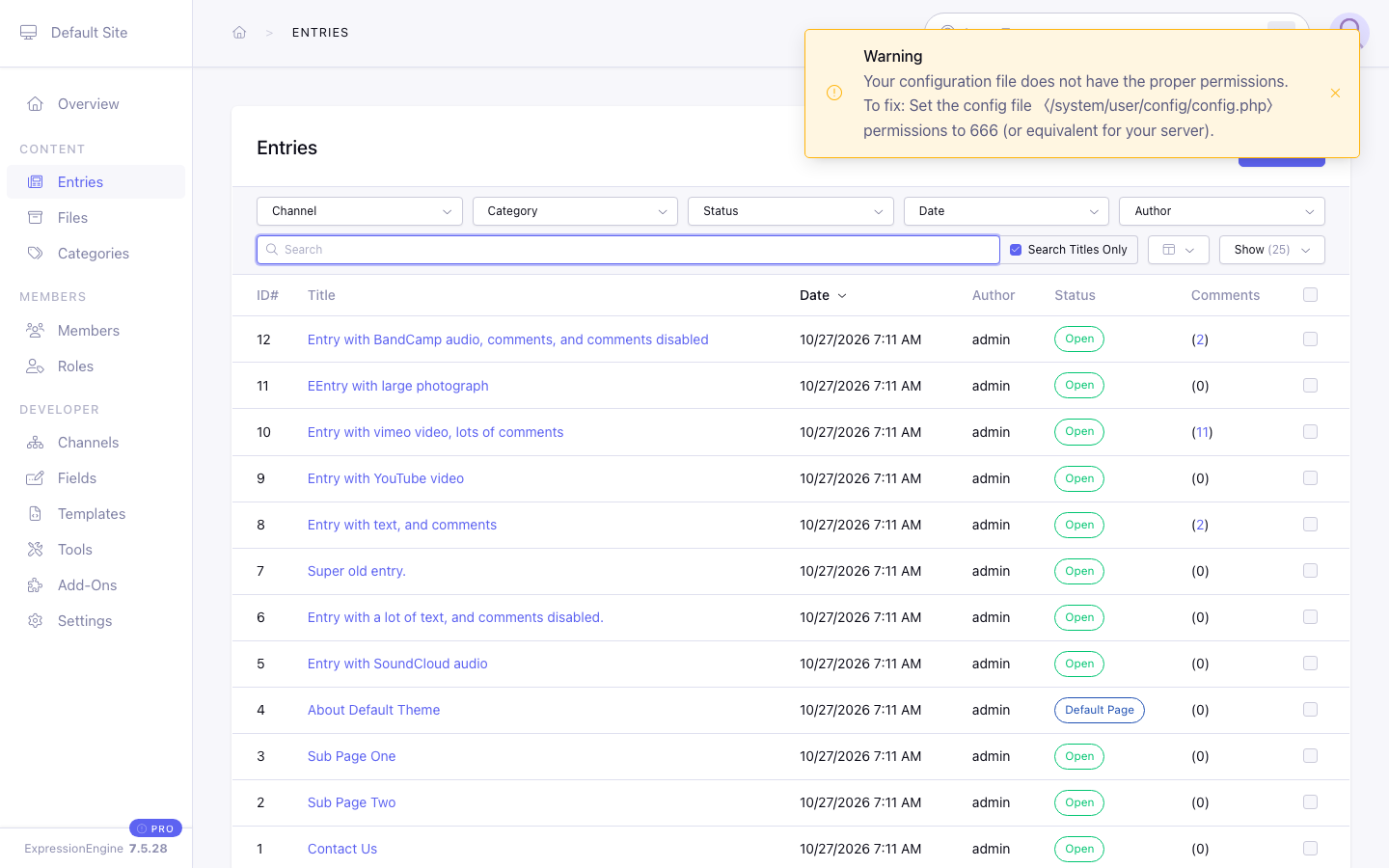Open the Sub Page Two entry
This screenshot has width=1389, height=868.
352,802
